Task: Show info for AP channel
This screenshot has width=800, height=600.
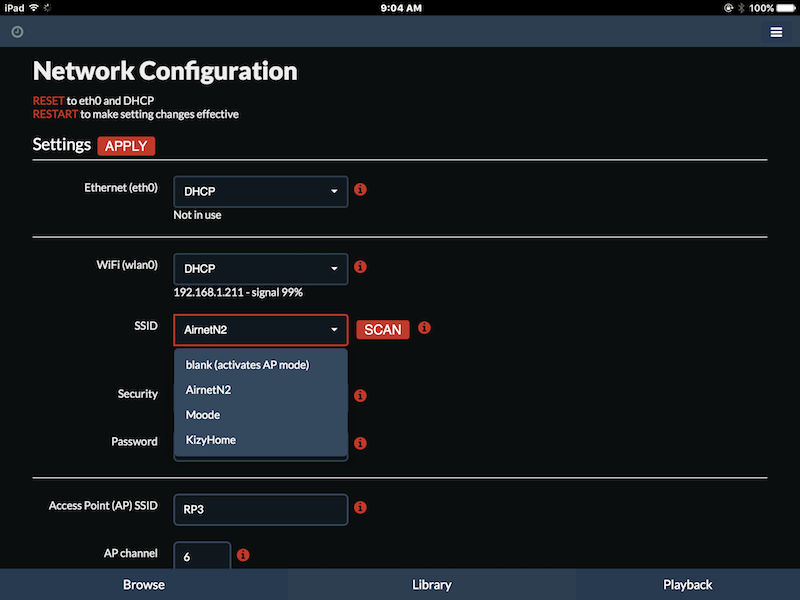Action: point(243,555)
